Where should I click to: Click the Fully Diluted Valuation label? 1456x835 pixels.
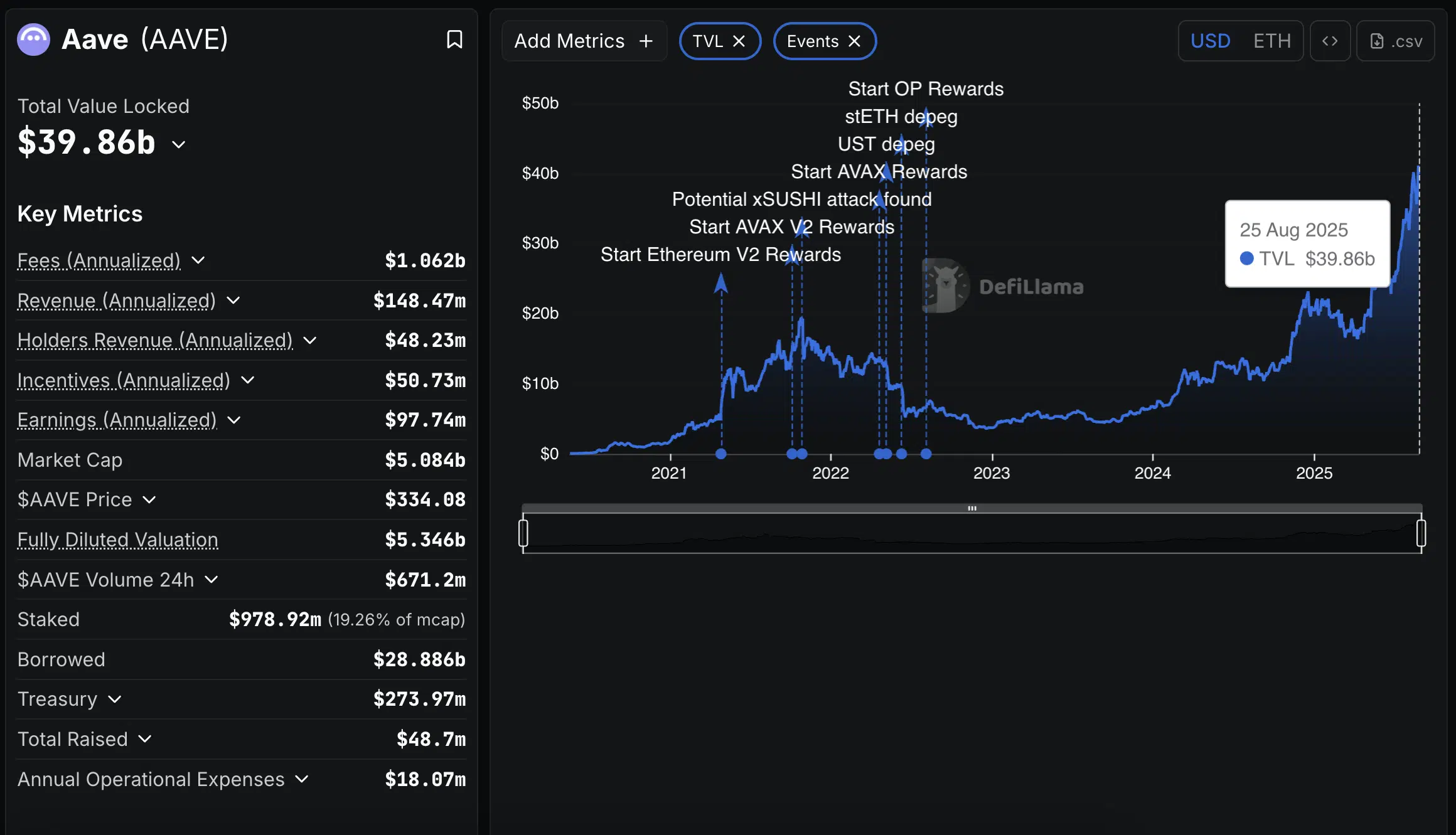tap(118, 540)
